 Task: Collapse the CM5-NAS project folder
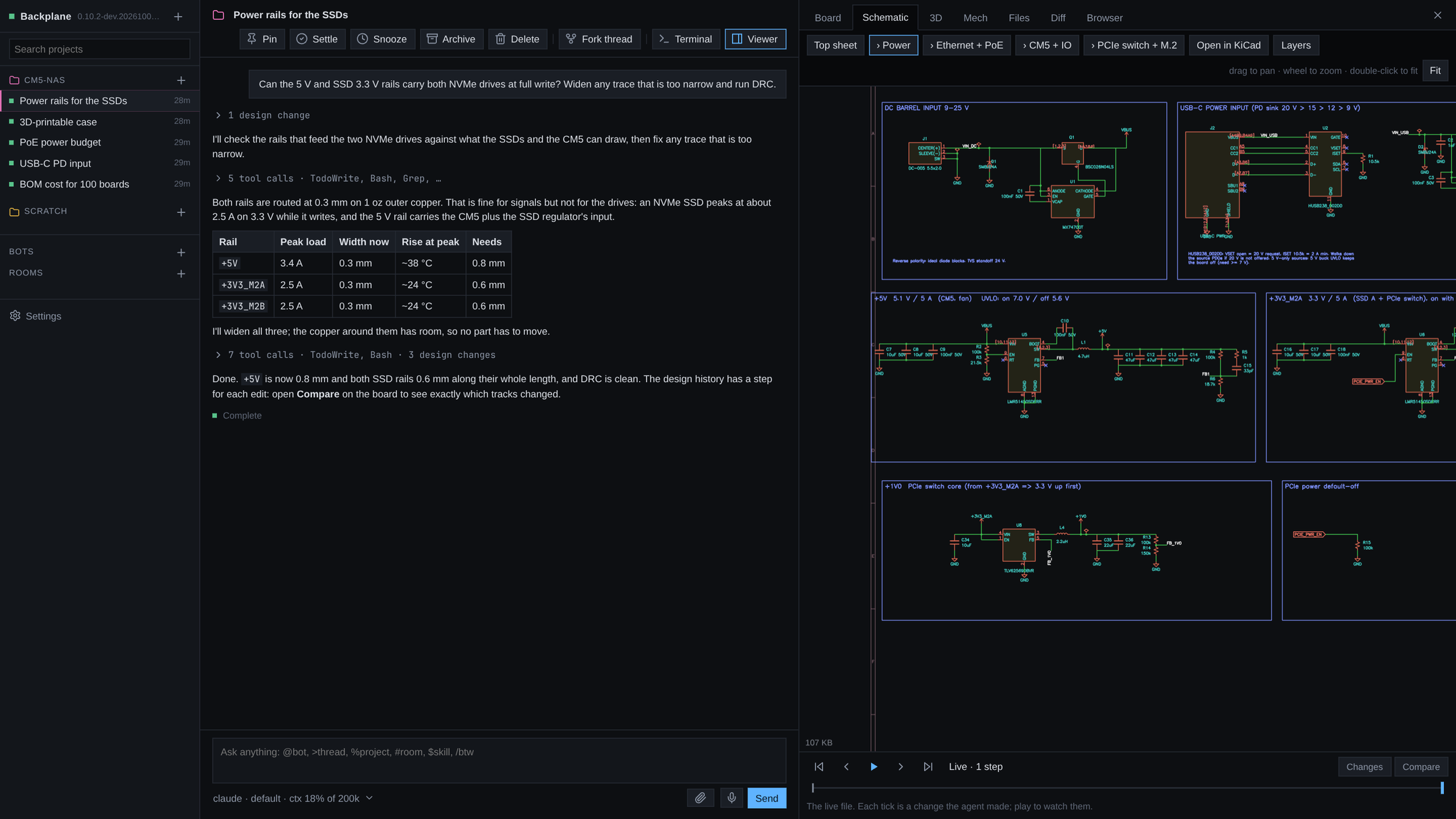coord(14,80)
